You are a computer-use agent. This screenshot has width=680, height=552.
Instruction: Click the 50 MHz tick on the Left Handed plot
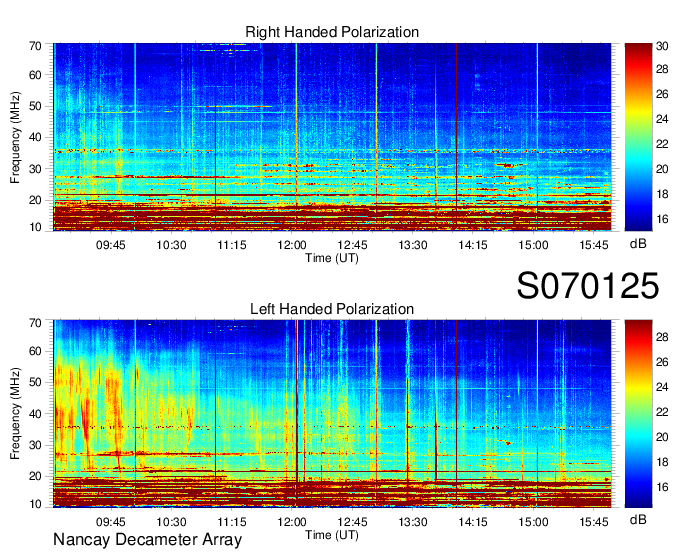tap(35, 382)
